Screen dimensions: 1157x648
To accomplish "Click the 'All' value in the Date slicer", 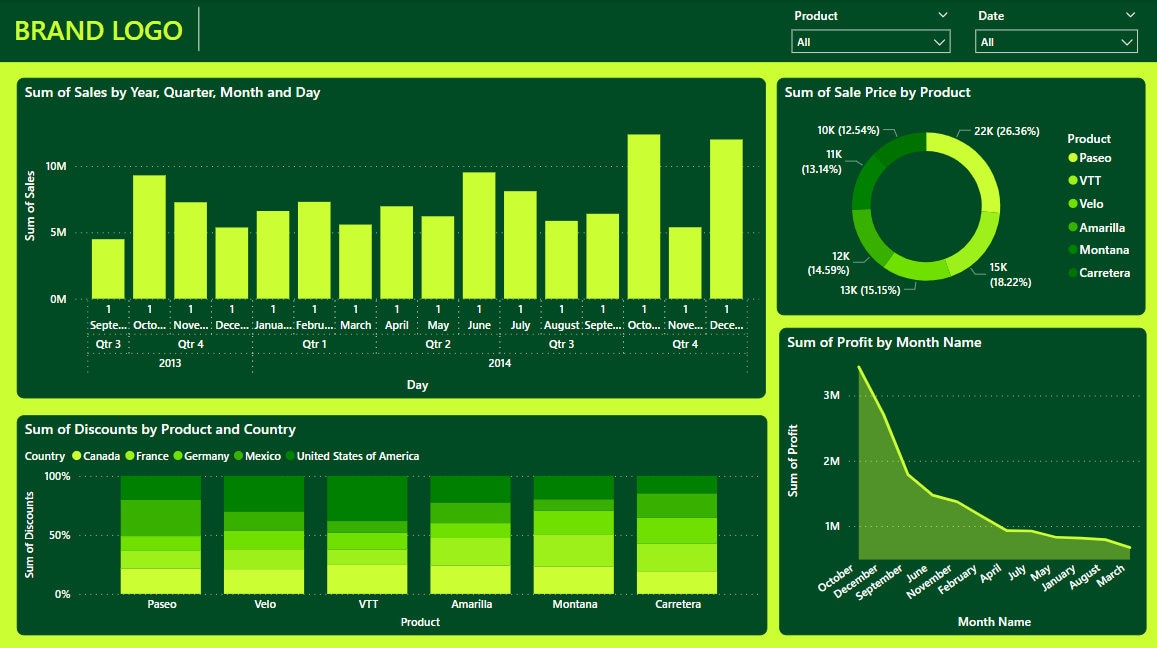I will coord(990,41).
